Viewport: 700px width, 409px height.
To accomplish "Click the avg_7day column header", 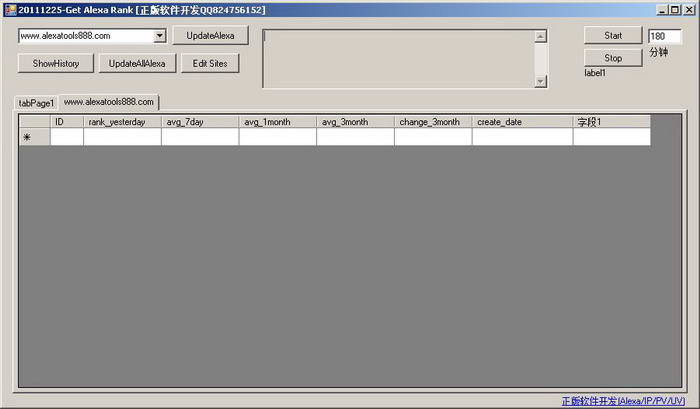I will click(x=199, y=121).
